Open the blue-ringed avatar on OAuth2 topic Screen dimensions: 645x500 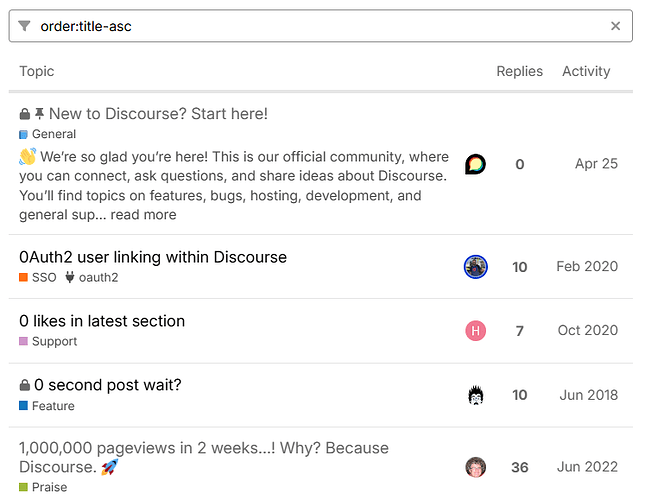tap(476, 267)
